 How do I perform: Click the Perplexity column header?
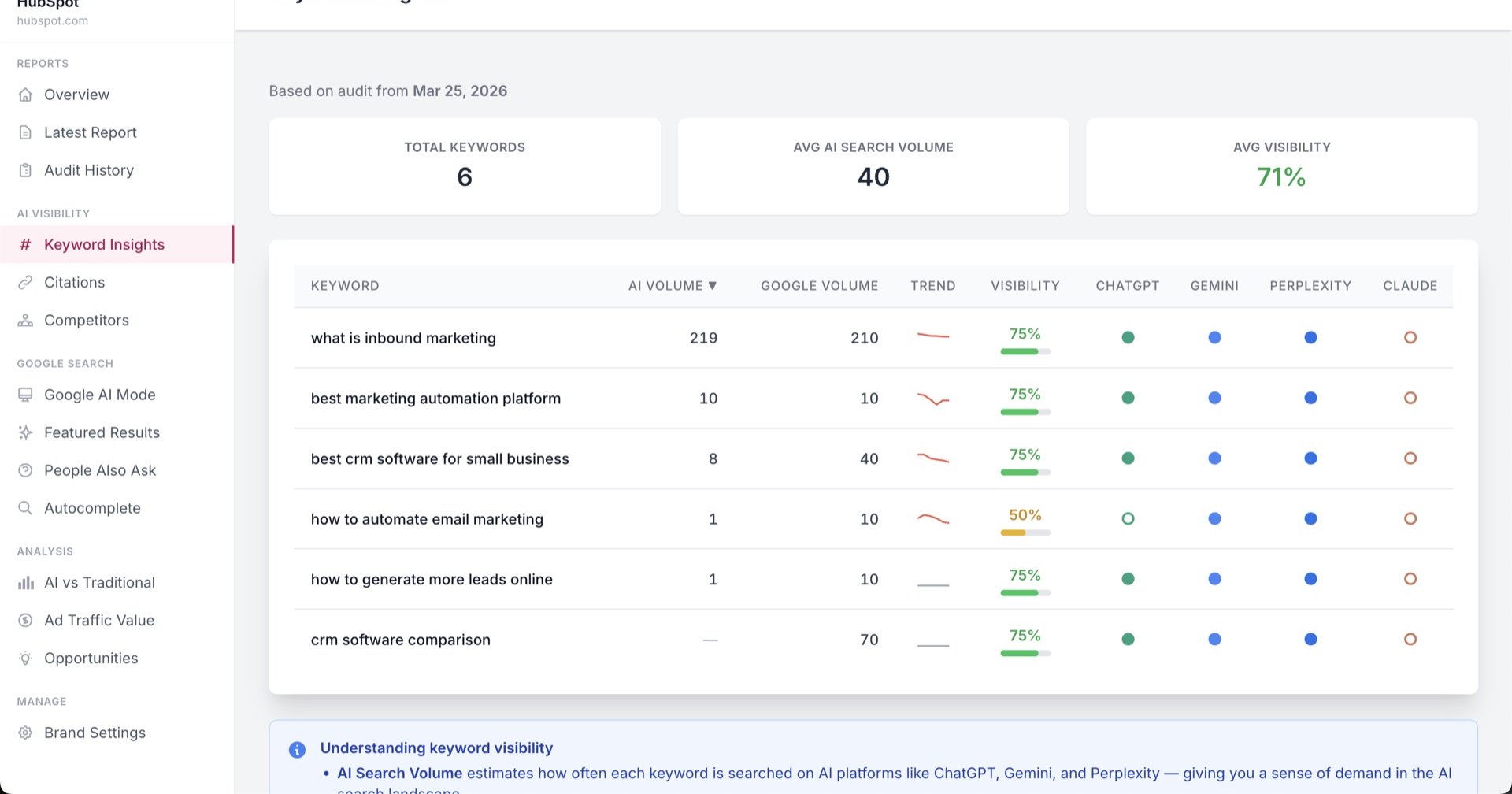1310,286
